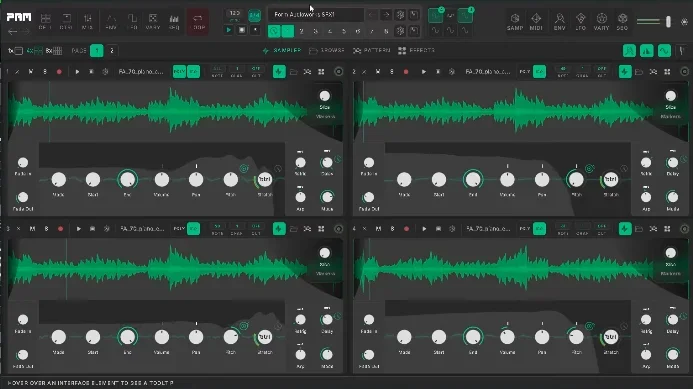Switch to the BROWSER tab

click(x=327, y=51)
